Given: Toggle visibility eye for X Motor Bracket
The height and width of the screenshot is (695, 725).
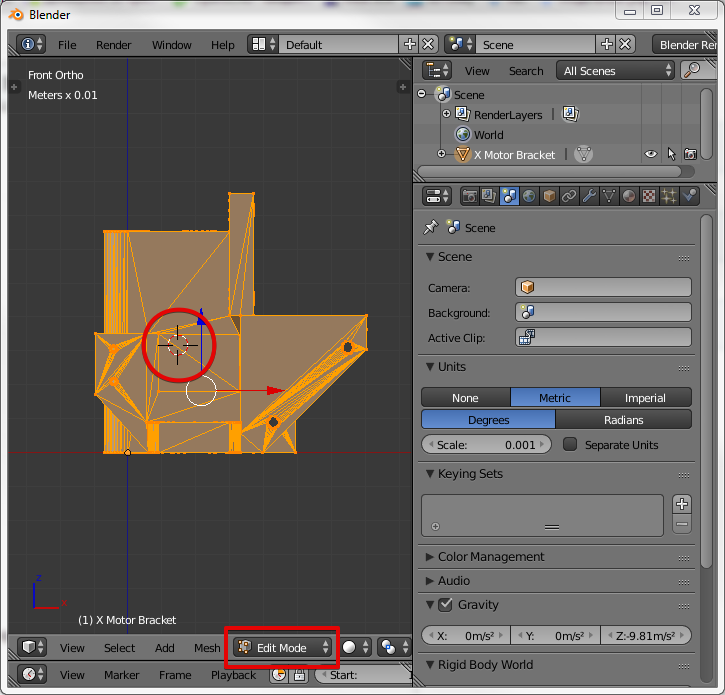Looking at the screenshot, I should coord(651,154).
